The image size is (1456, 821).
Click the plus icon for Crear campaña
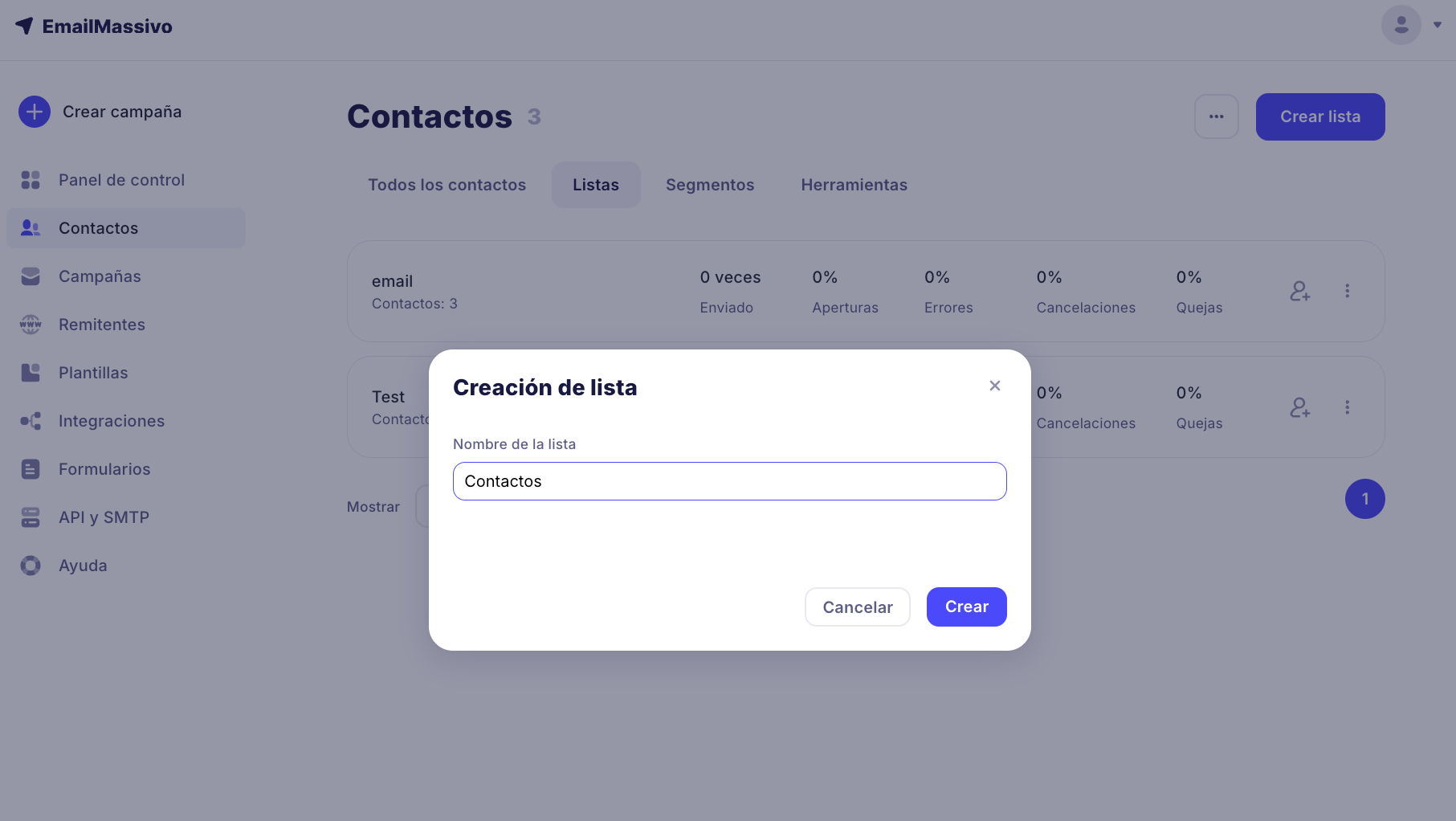[x=35, y=112]
